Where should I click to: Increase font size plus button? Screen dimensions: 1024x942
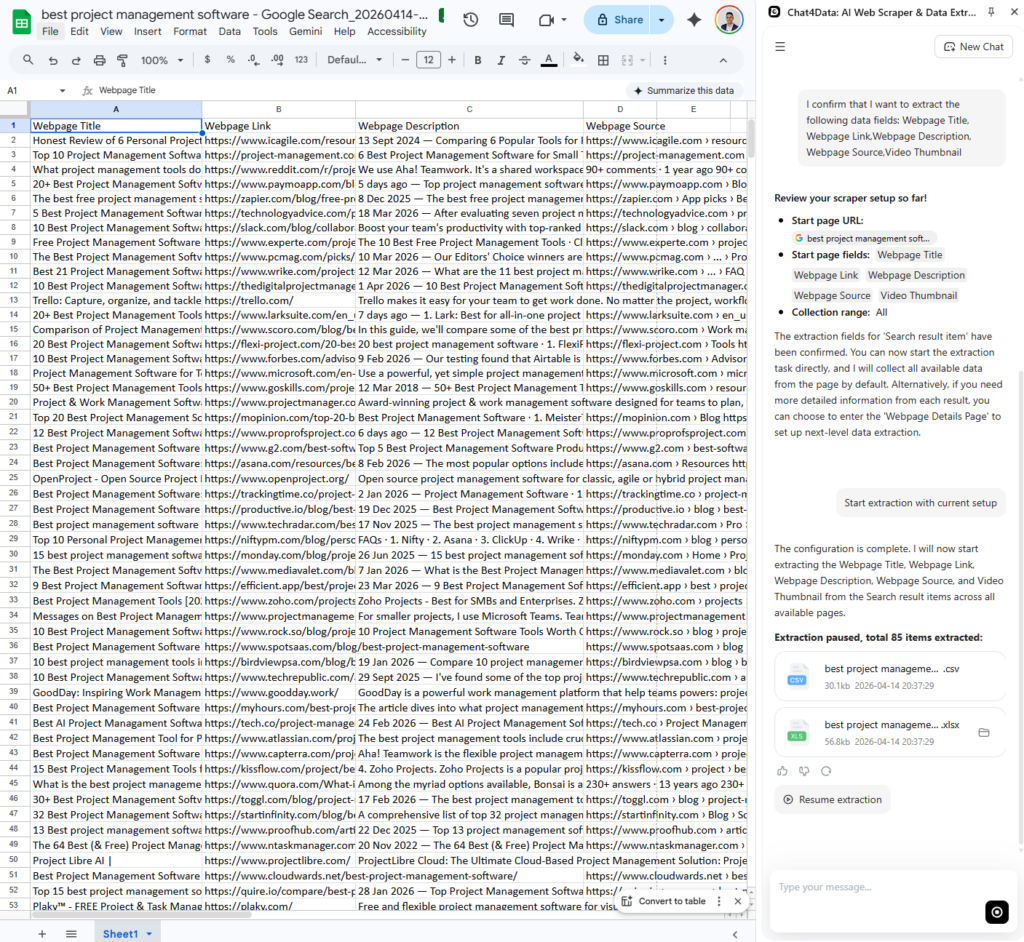[452, 60]
